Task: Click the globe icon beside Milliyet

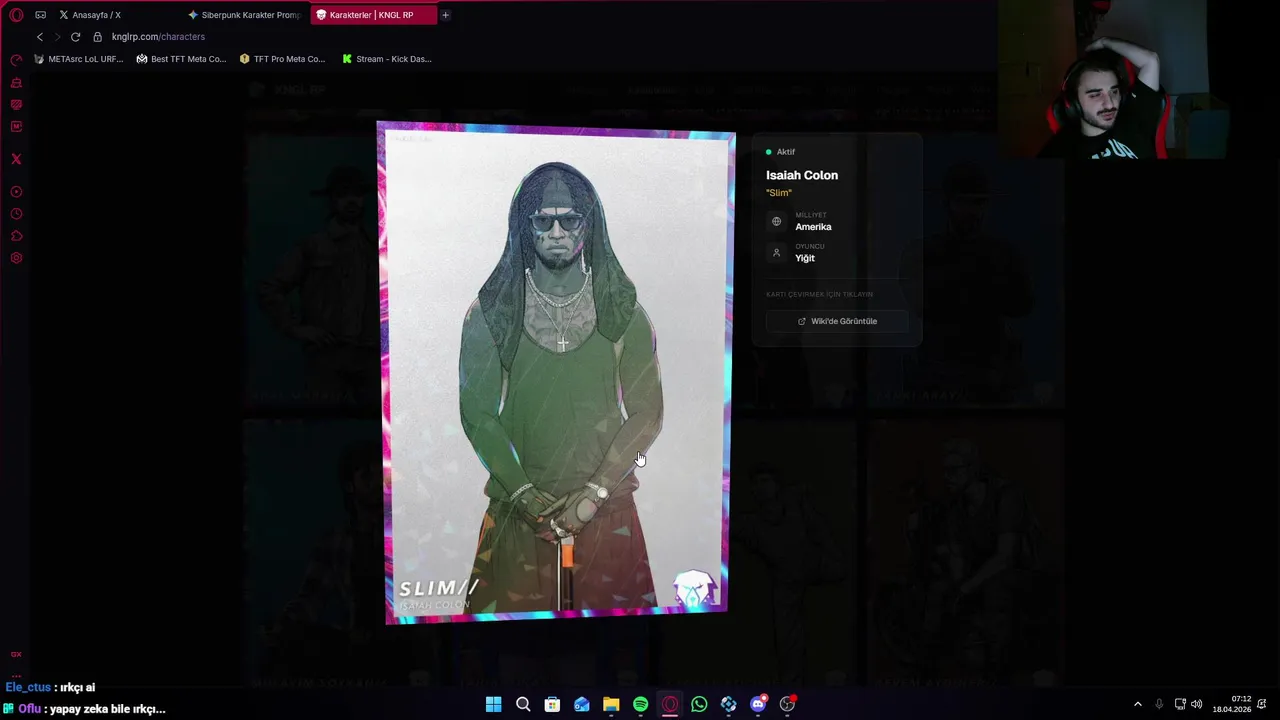Action: pyautogui.click(x=776, y=222)
